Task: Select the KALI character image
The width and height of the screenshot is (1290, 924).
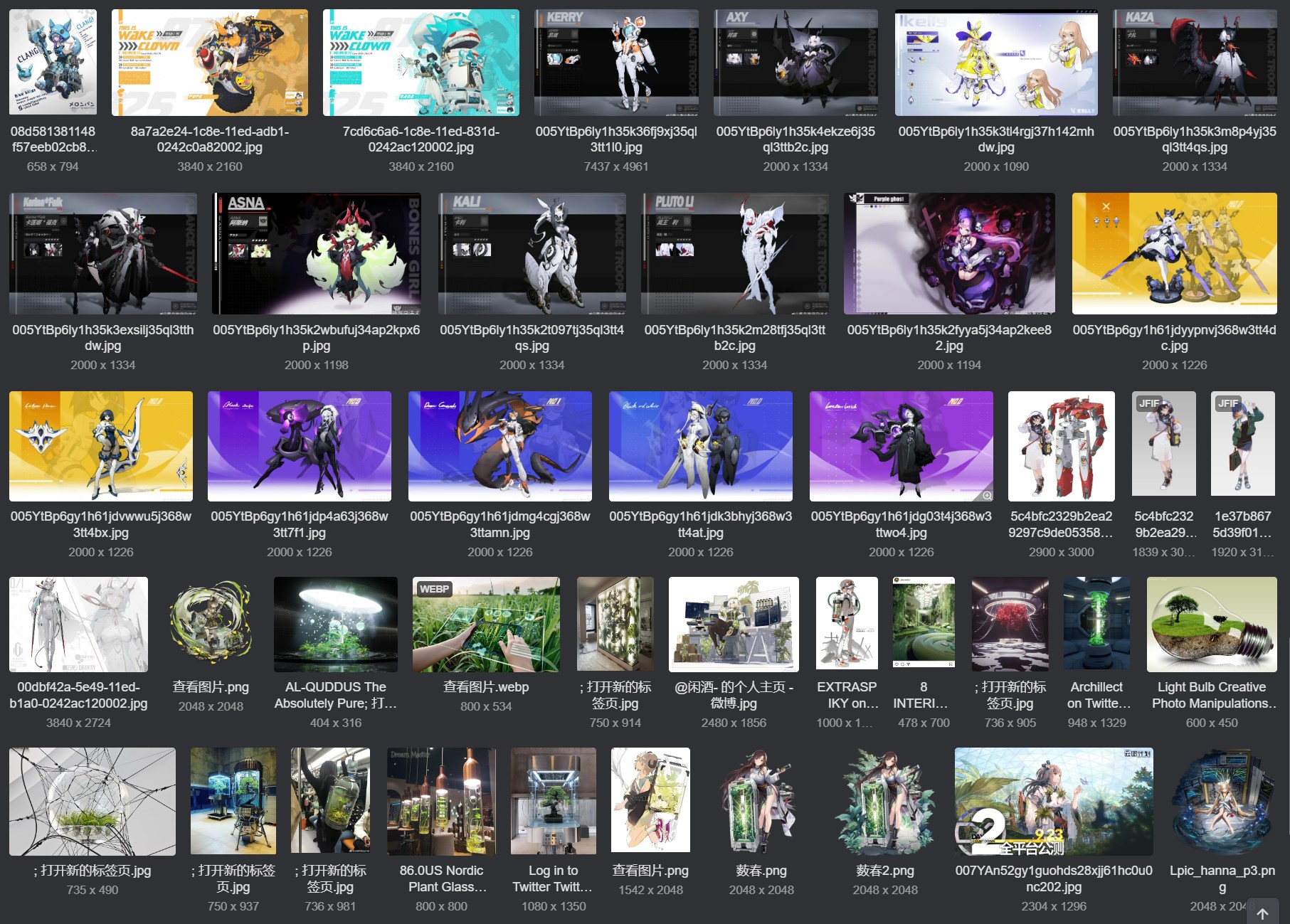Action: point(532,253)
